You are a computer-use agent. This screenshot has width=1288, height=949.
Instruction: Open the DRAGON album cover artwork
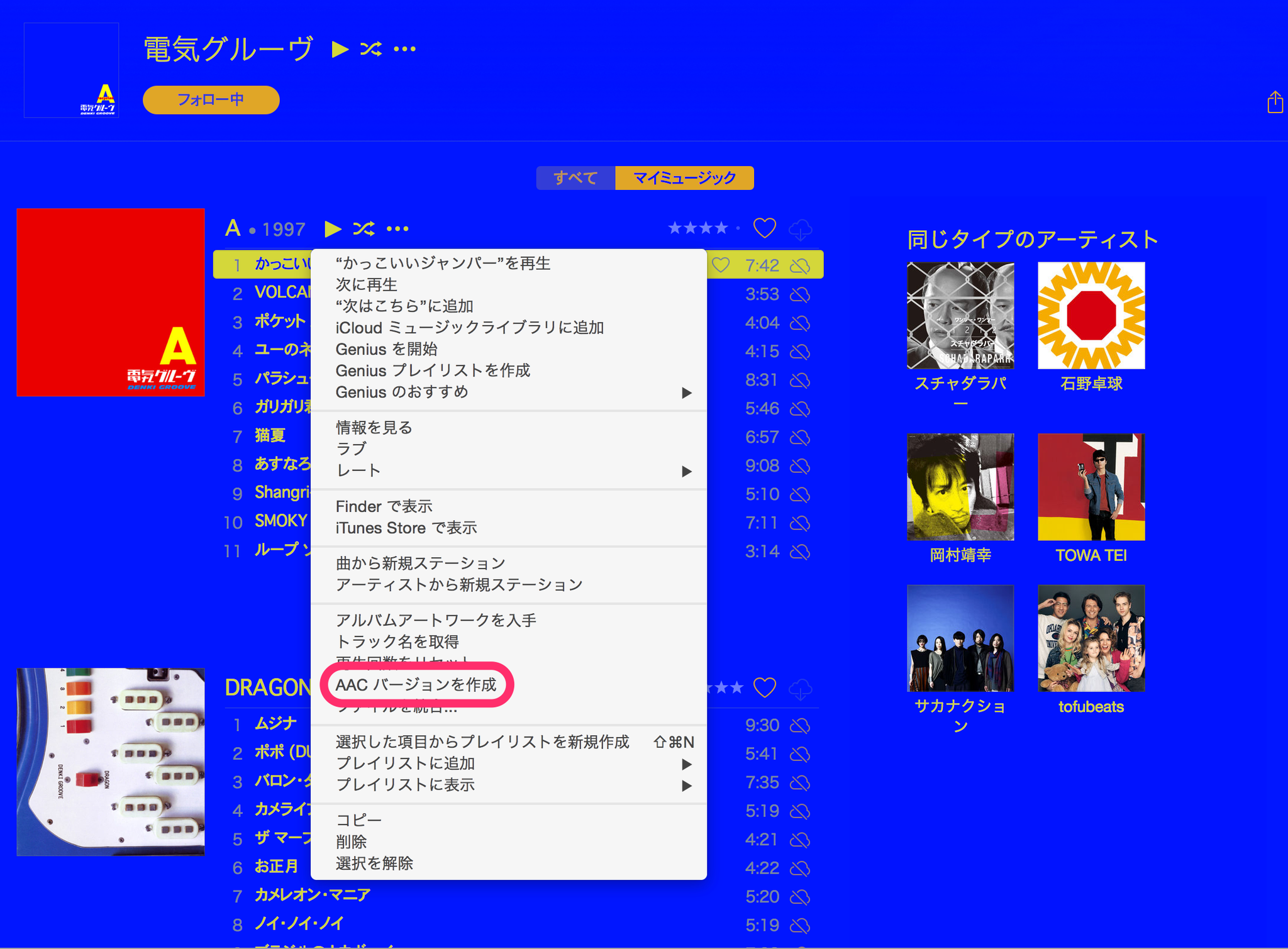(x=111, y=762)
